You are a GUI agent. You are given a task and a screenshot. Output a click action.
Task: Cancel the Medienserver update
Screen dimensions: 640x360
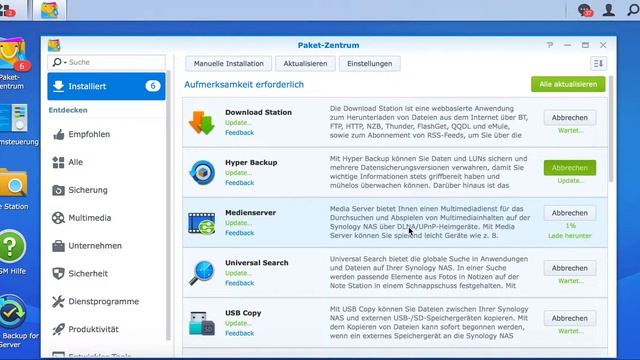[x=569, y=213]
